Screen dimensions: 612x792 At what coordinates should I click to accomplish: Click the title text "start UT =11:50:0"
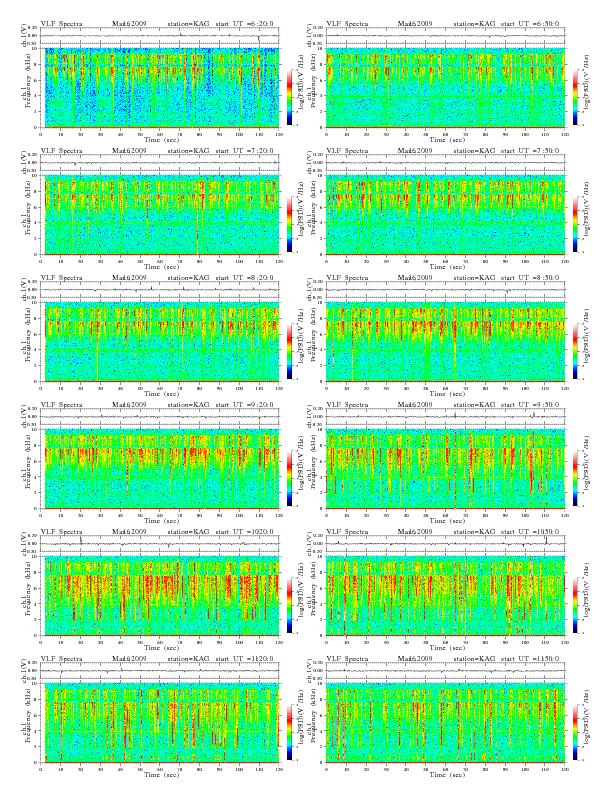[530, 659]
